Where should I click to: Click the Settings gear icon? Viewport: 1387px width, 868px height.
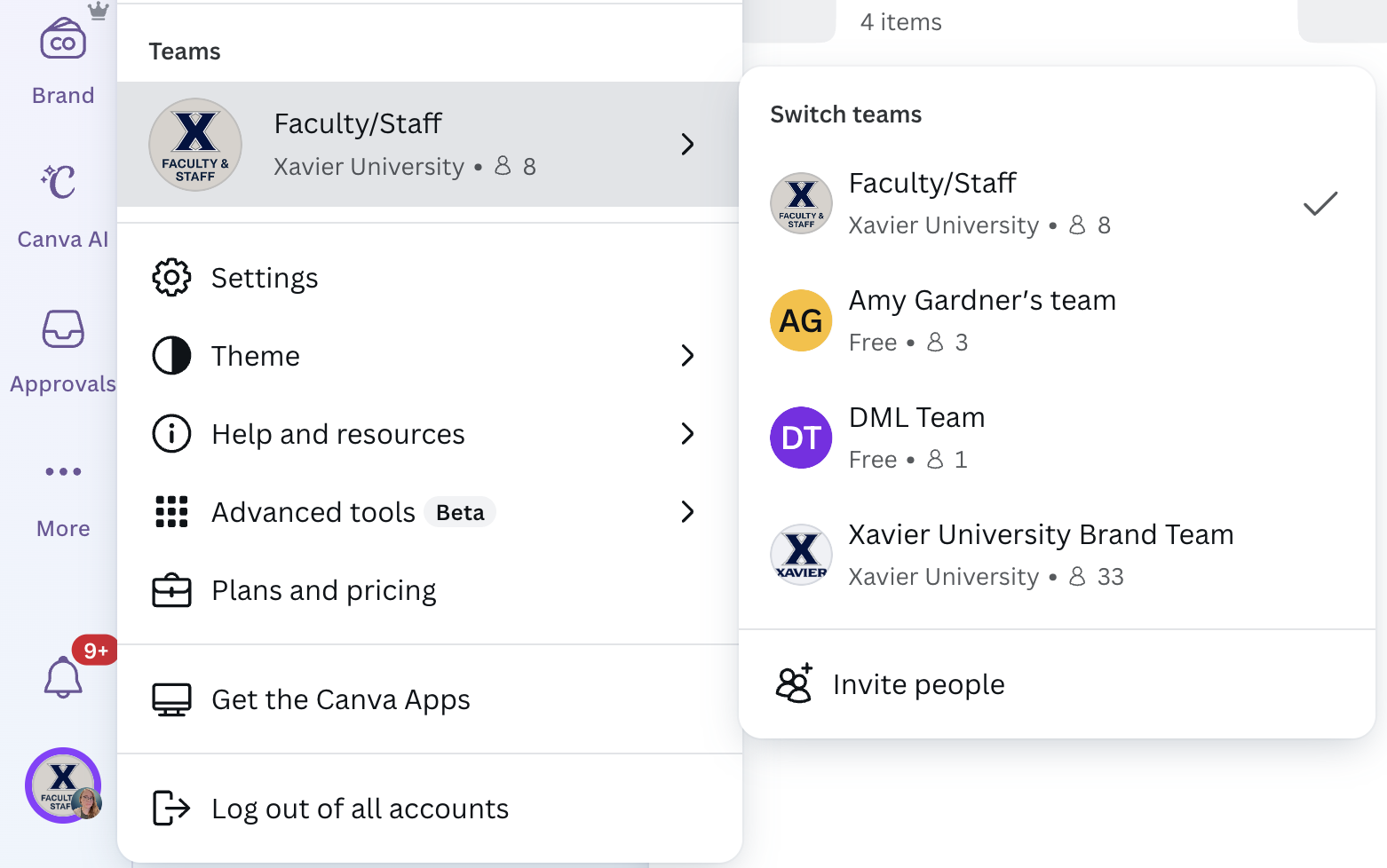tap(171, 277)
